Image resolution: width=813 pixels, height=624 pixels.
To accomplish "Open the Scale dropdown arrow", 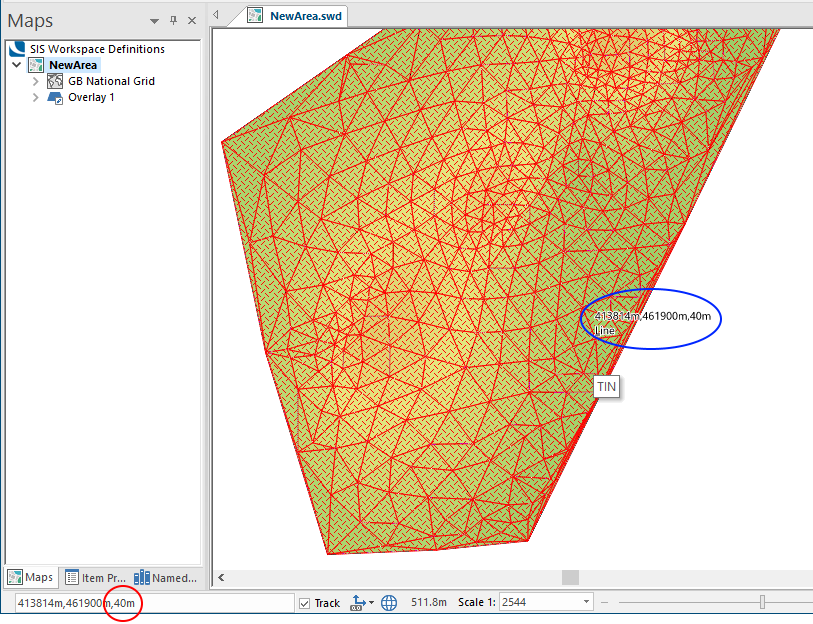I will coord(586,602).
